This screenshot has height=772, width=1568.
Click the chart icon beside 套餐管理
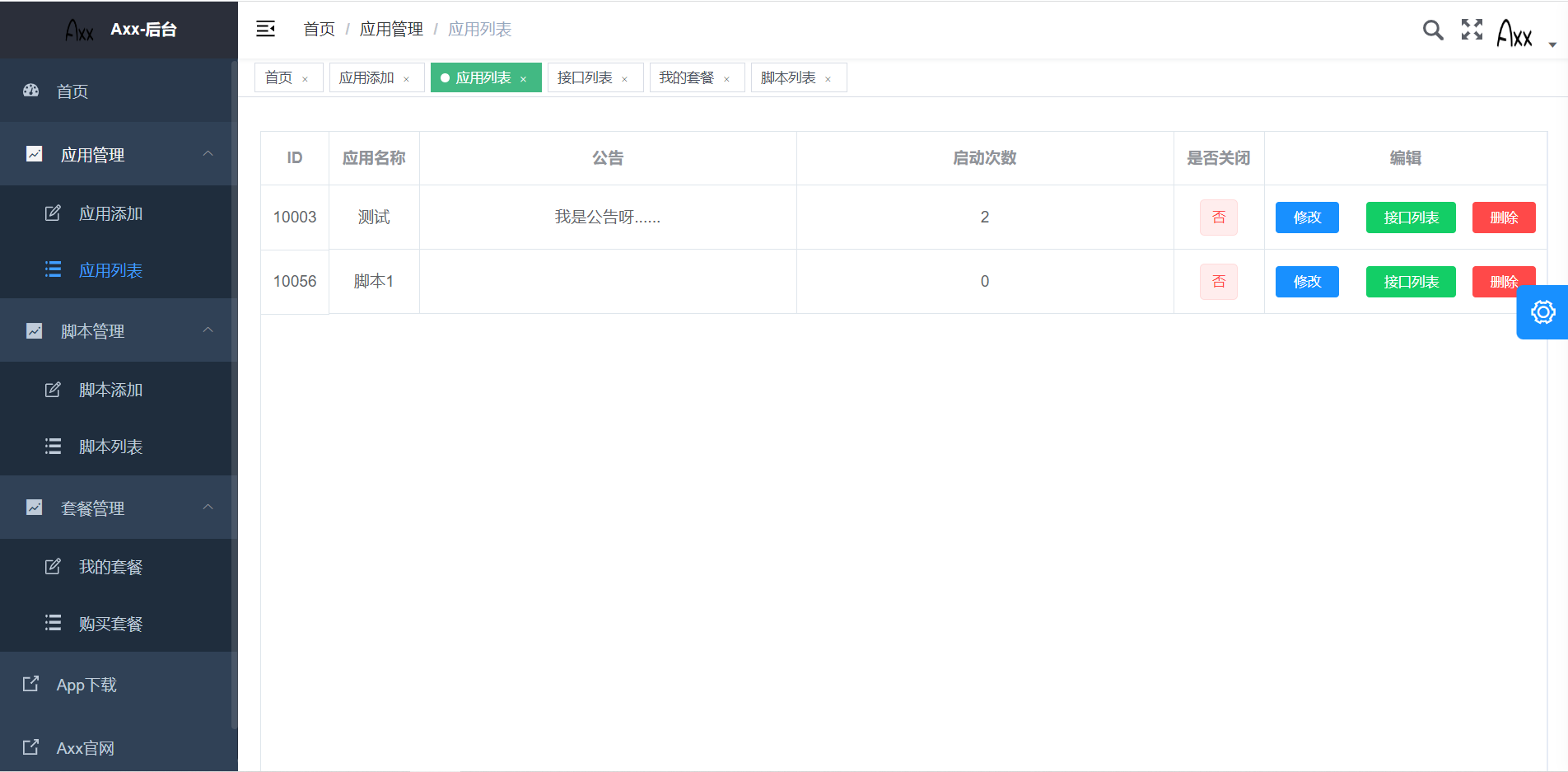(34, 508)
